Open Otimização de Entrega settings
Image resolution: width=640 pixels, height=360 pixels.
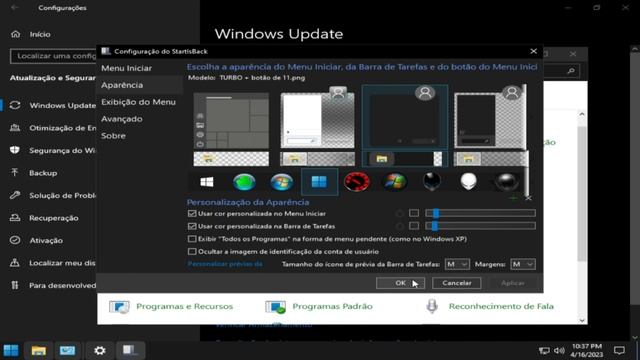[53, 128]
